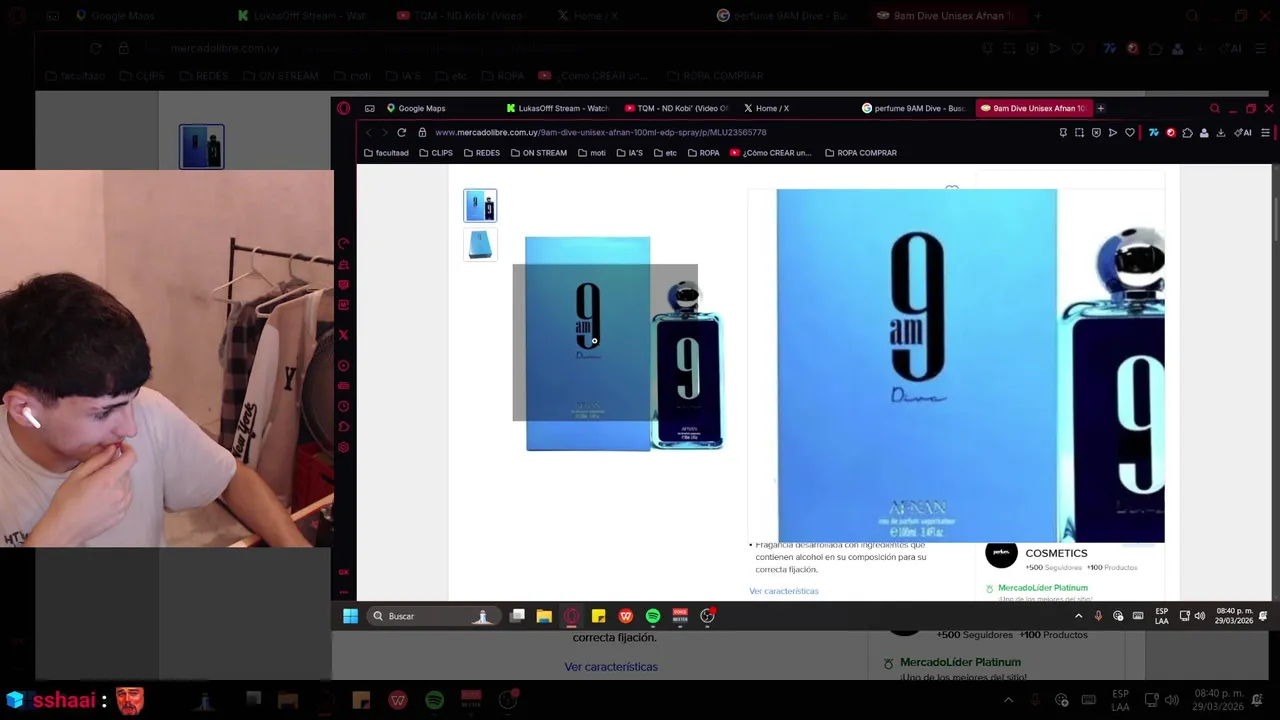This screenshot has height=720, width=1280.
Task: Open the Opera GX taskbar icon
Action: tap(571, 616)
